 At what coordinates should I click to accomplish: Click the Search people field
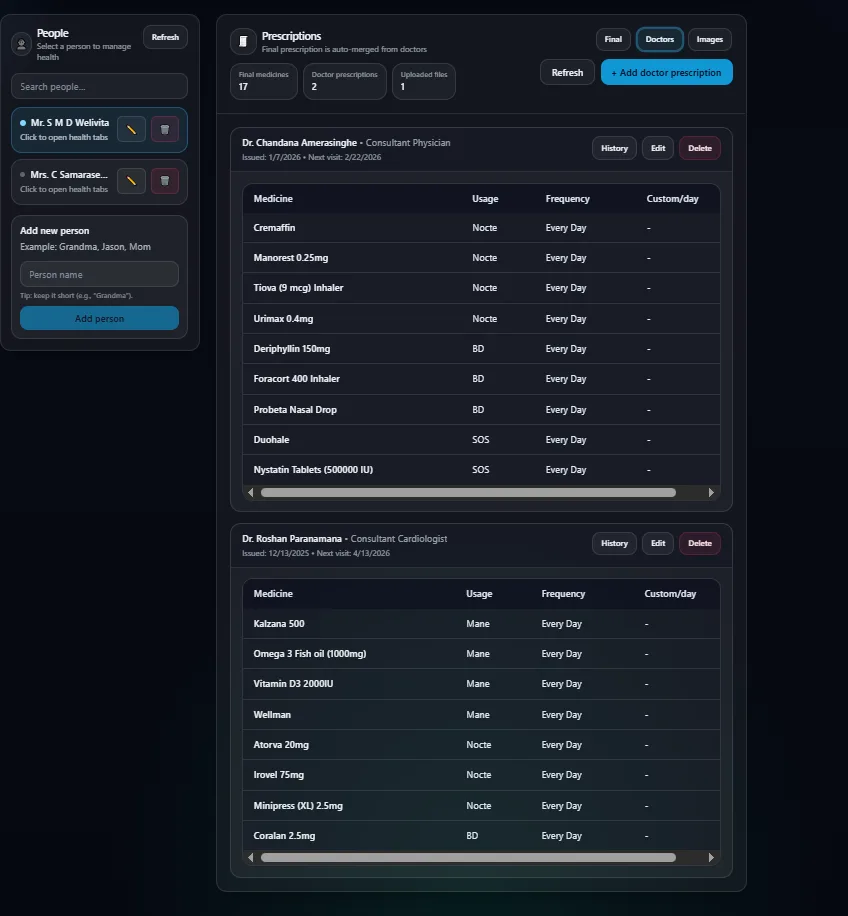click(x=99, y=87)
